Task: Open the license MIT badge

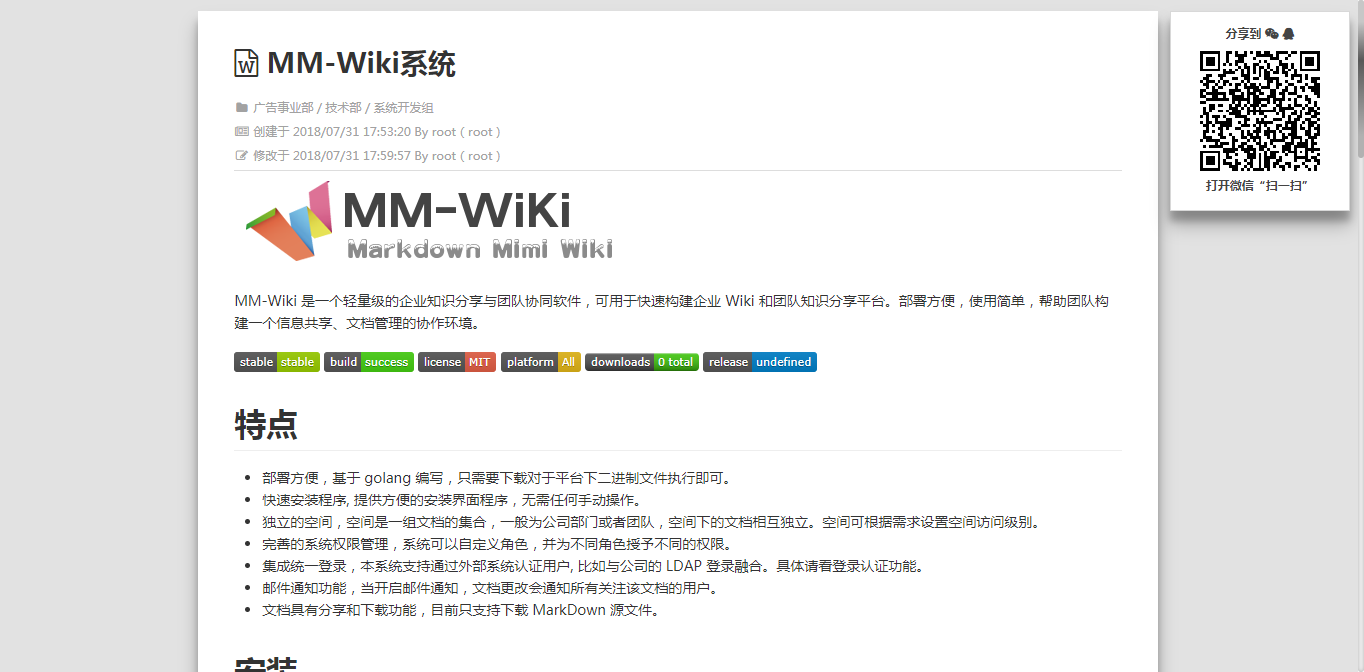Action: 457,362
